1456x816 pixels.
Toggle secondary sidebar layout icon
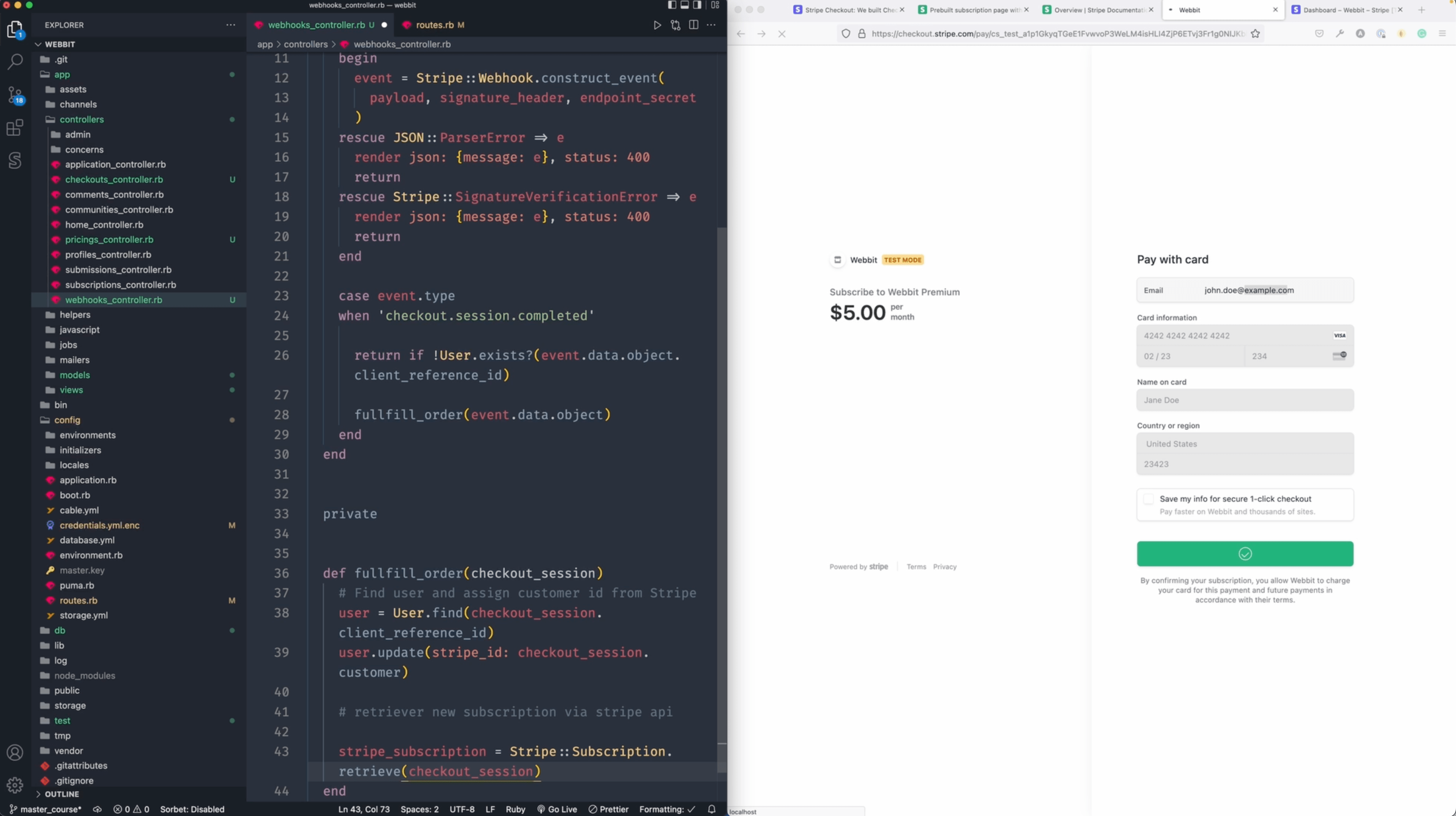[698, 5]
